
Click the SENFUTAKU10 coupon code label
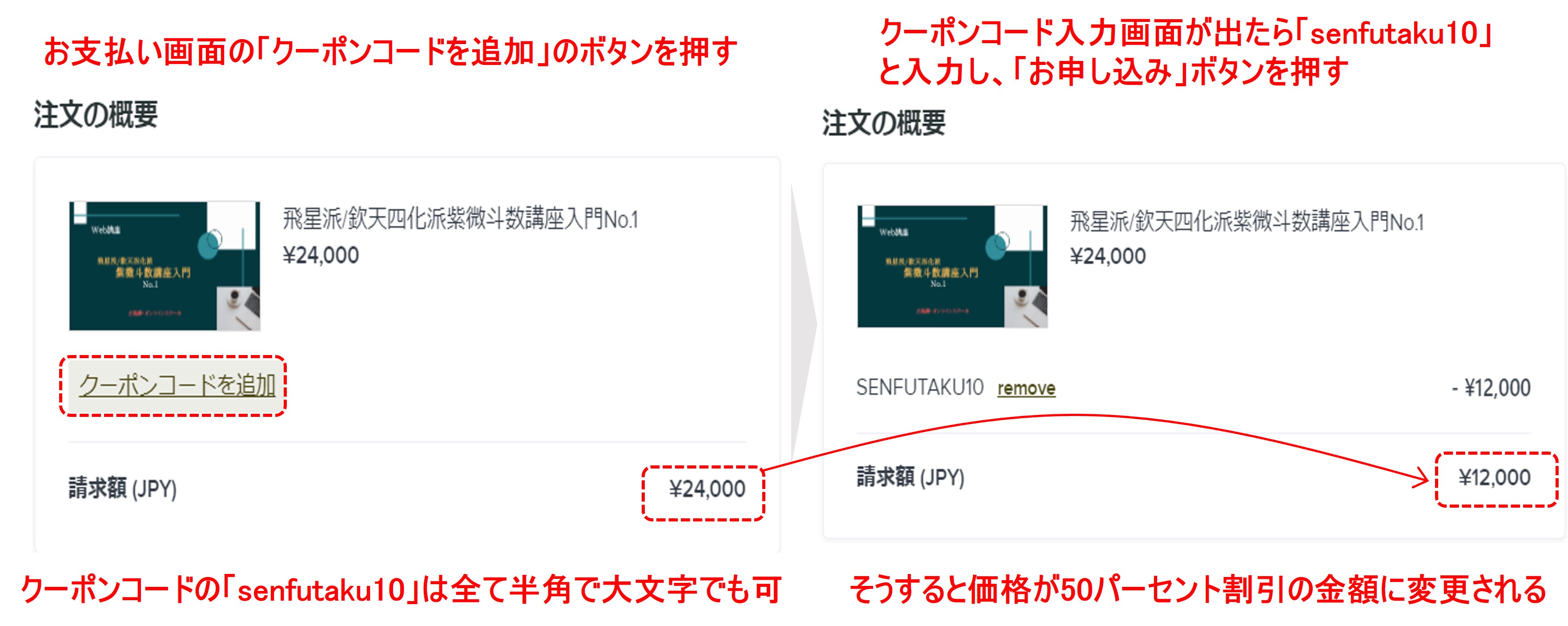919,387
